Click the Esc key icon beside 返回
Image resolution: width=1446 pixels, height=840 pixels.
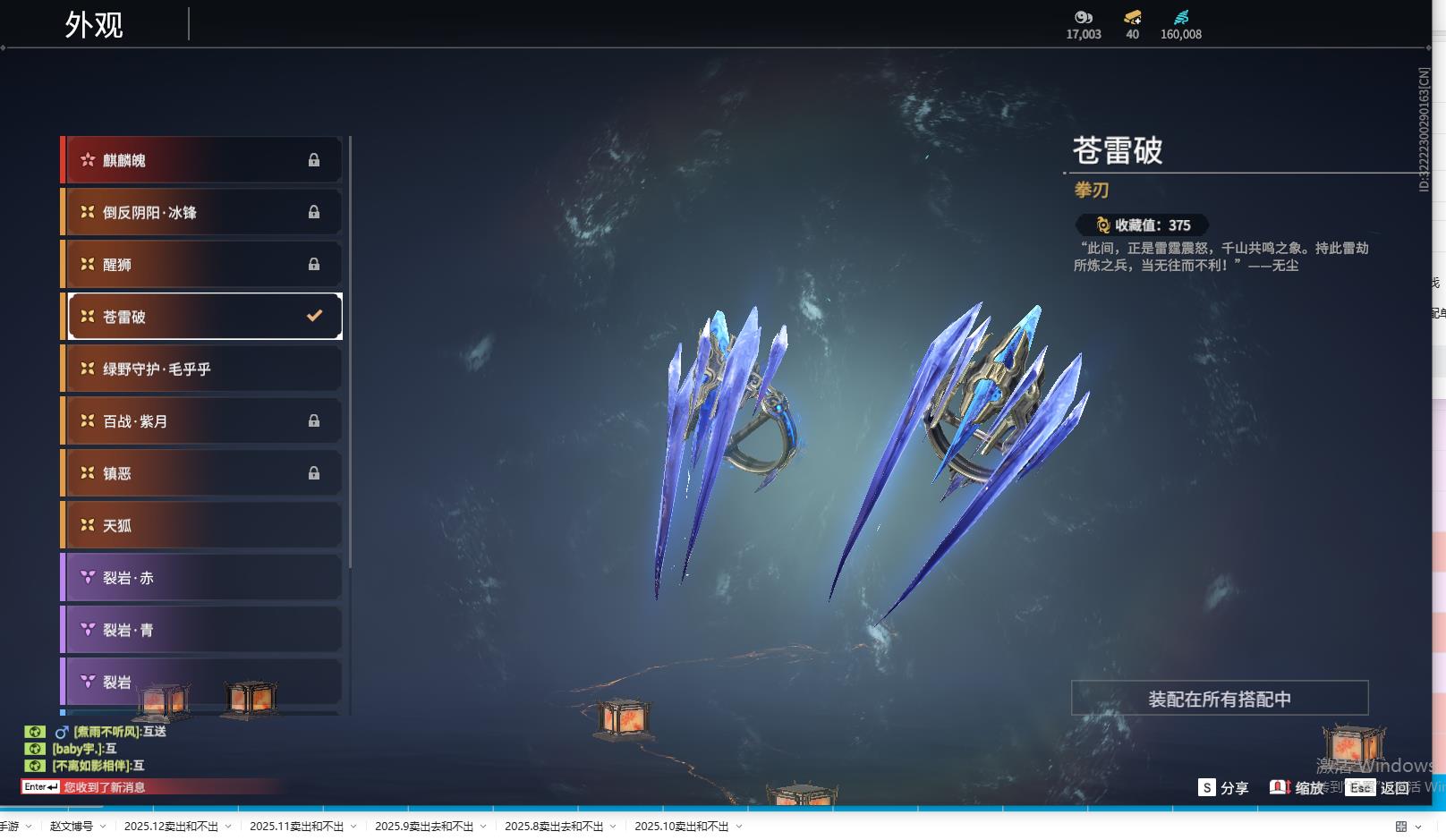click(1361, 787)
